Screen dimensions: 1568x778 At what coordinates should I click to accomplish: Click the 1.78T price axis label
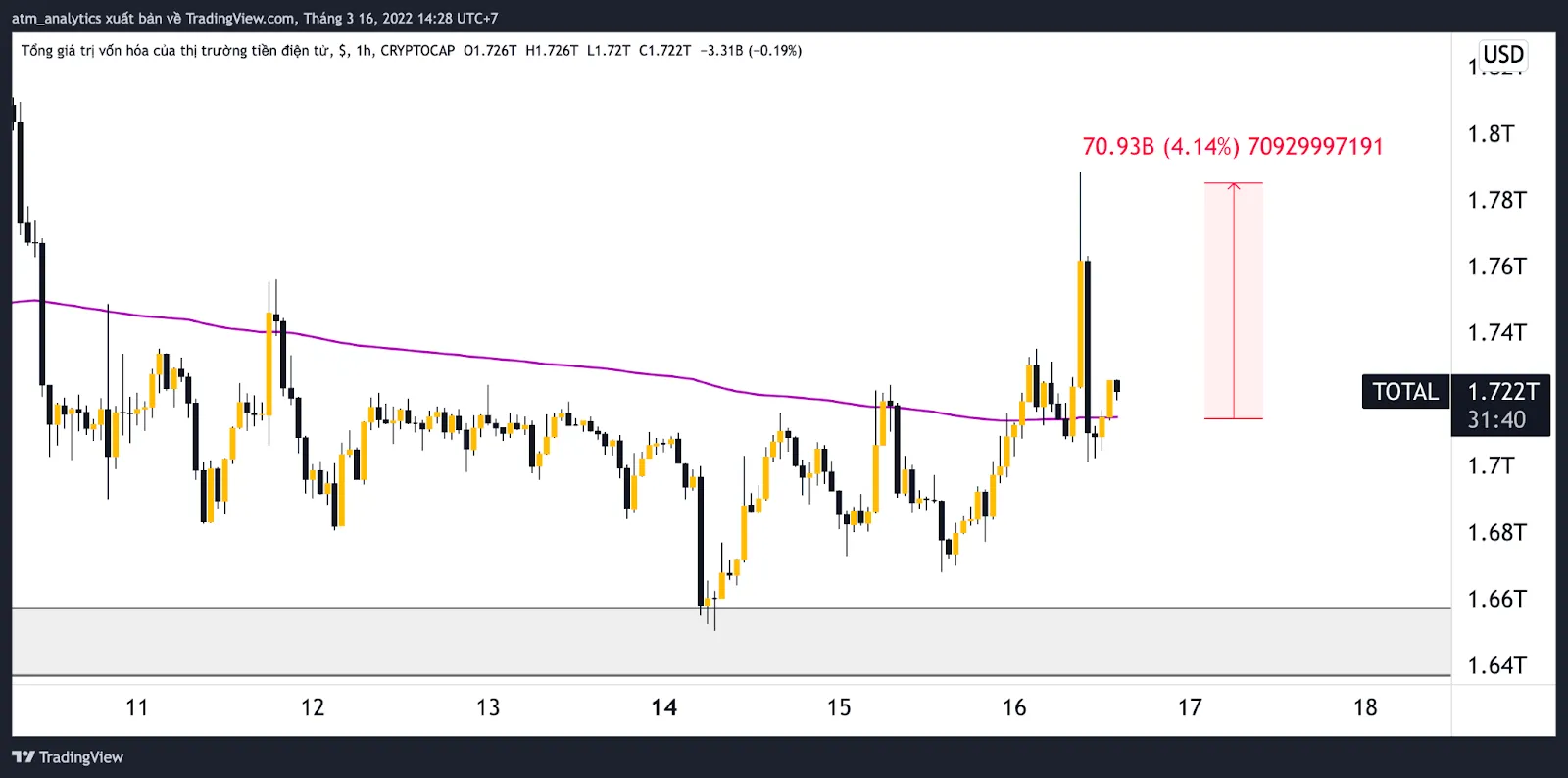1496,201
